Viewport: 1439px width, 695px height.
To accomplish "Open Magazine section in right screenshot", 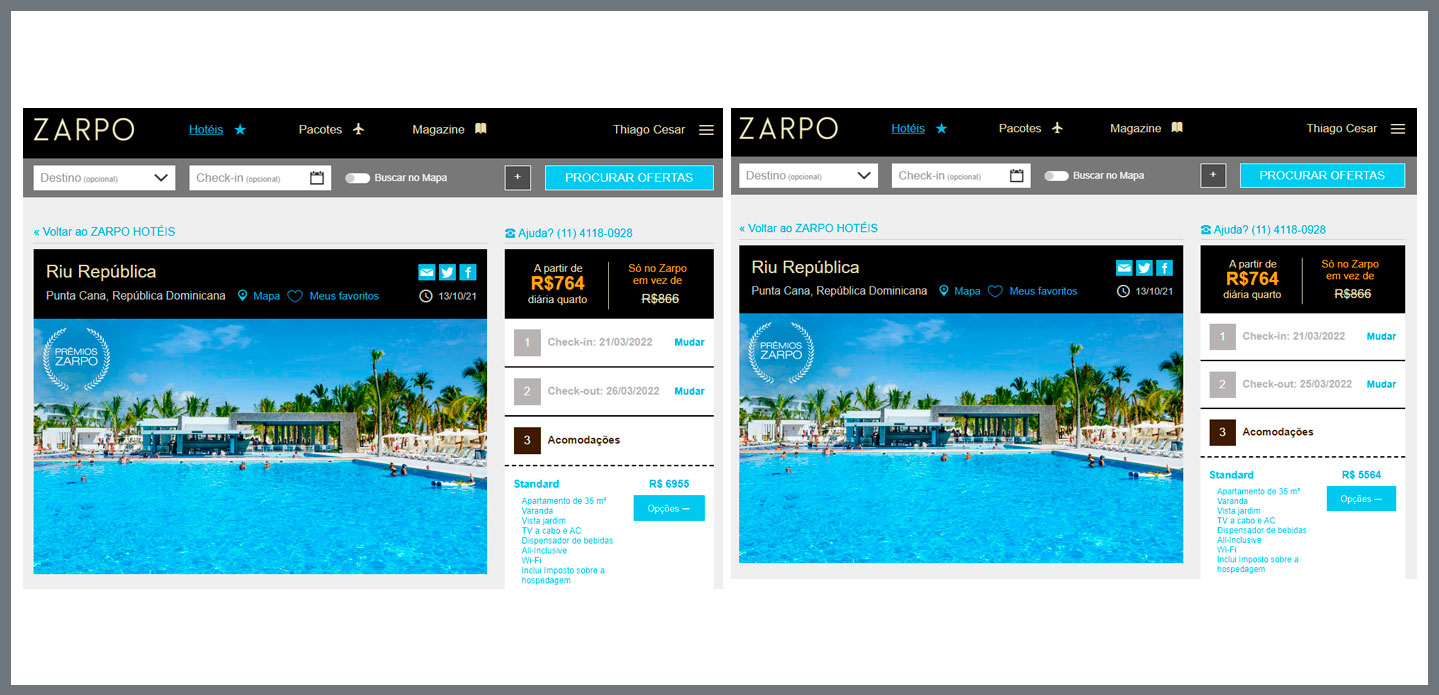I will 1146,128.
